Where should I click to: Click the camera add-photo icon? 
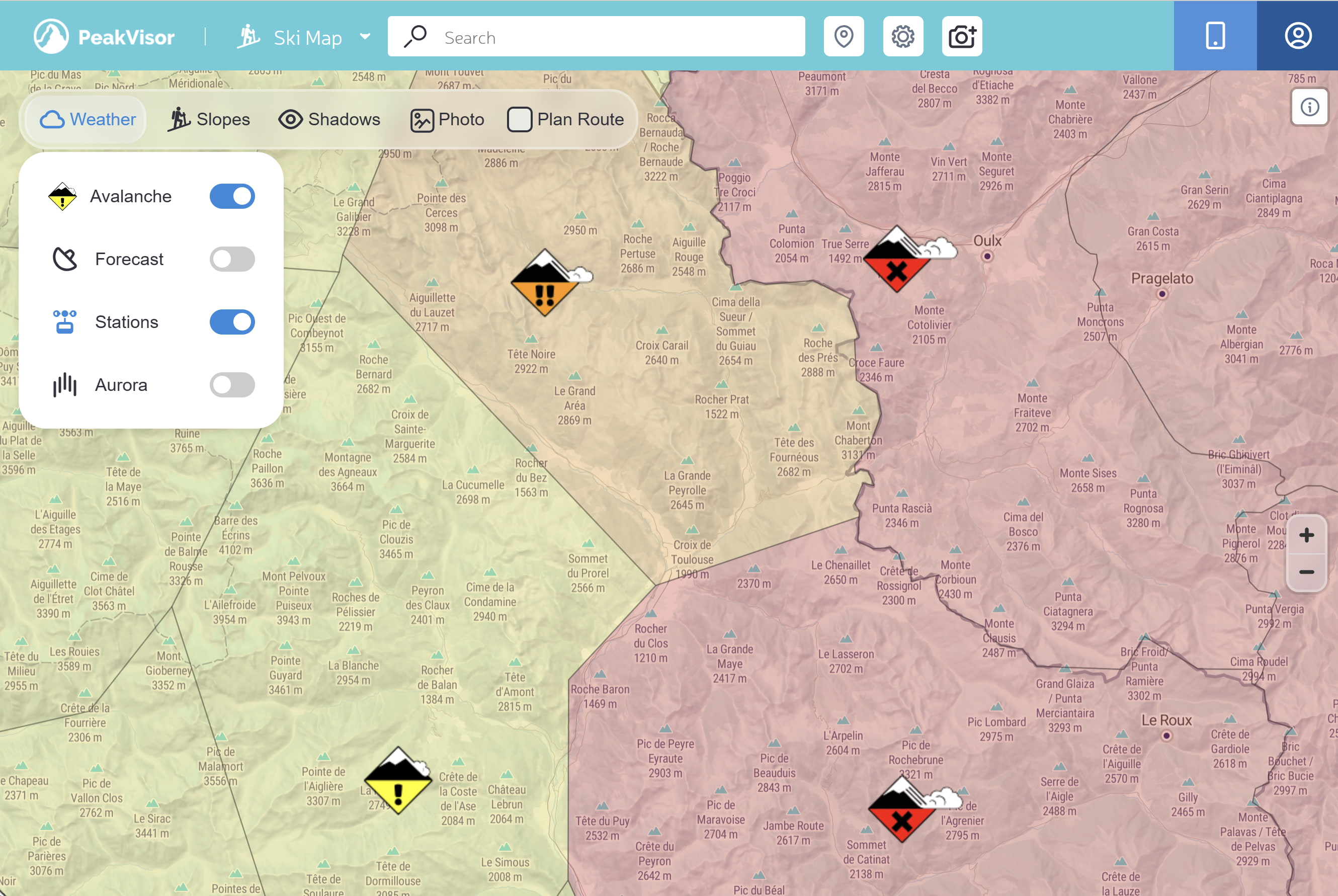(x=962, y=37)
